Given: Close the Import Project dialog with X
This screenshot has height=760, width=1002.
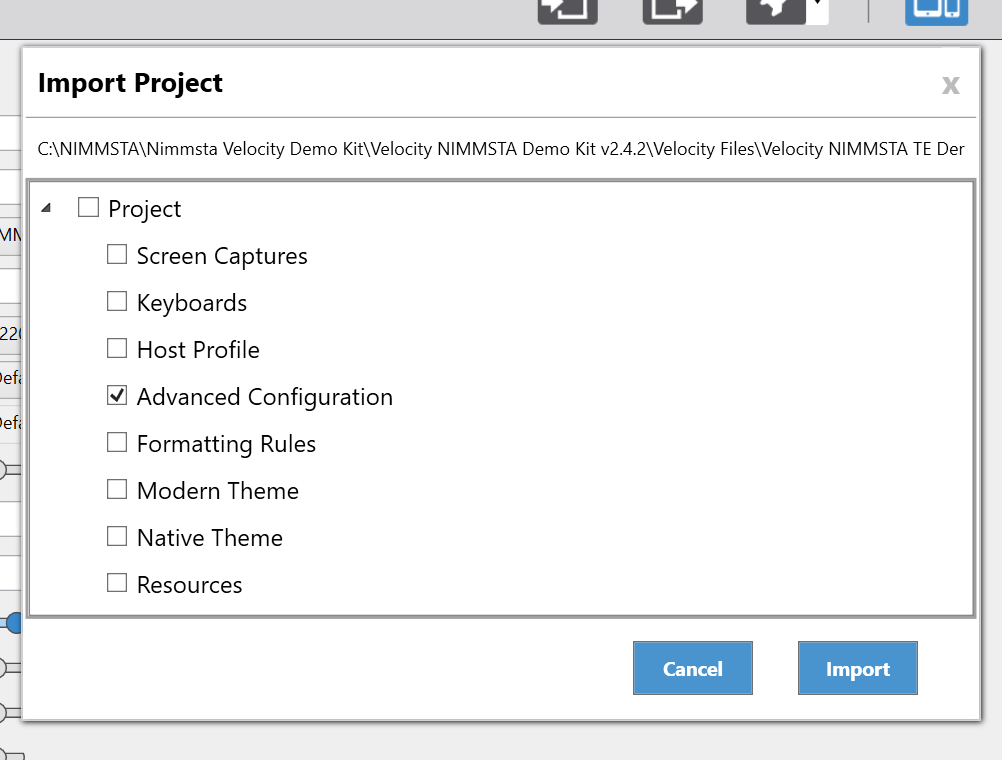Looking at the screenshot, I should coord(951,85).
